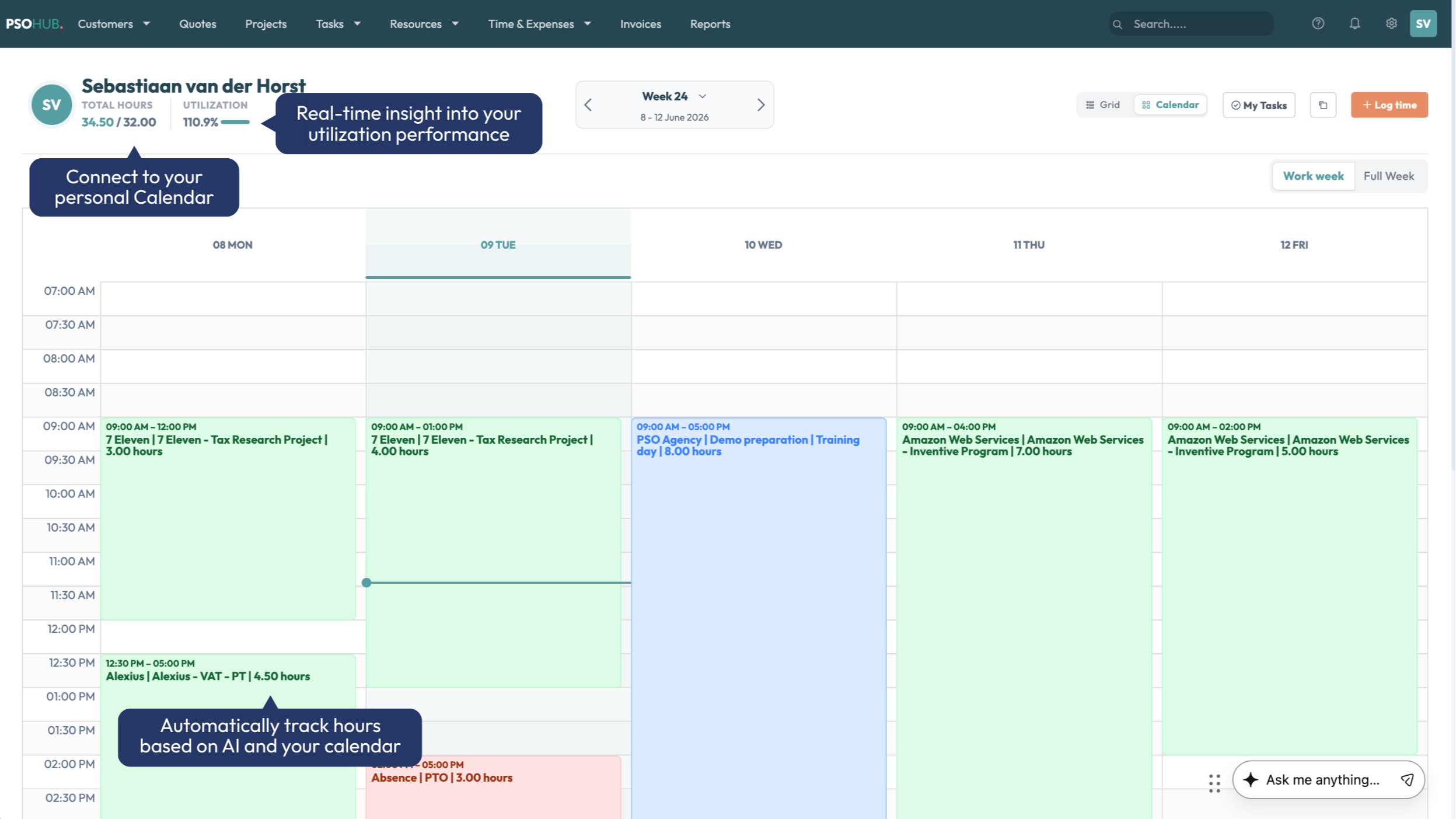Select the 10 WED column header
Screen dimensions: 1456x819
tap(763, 245)
